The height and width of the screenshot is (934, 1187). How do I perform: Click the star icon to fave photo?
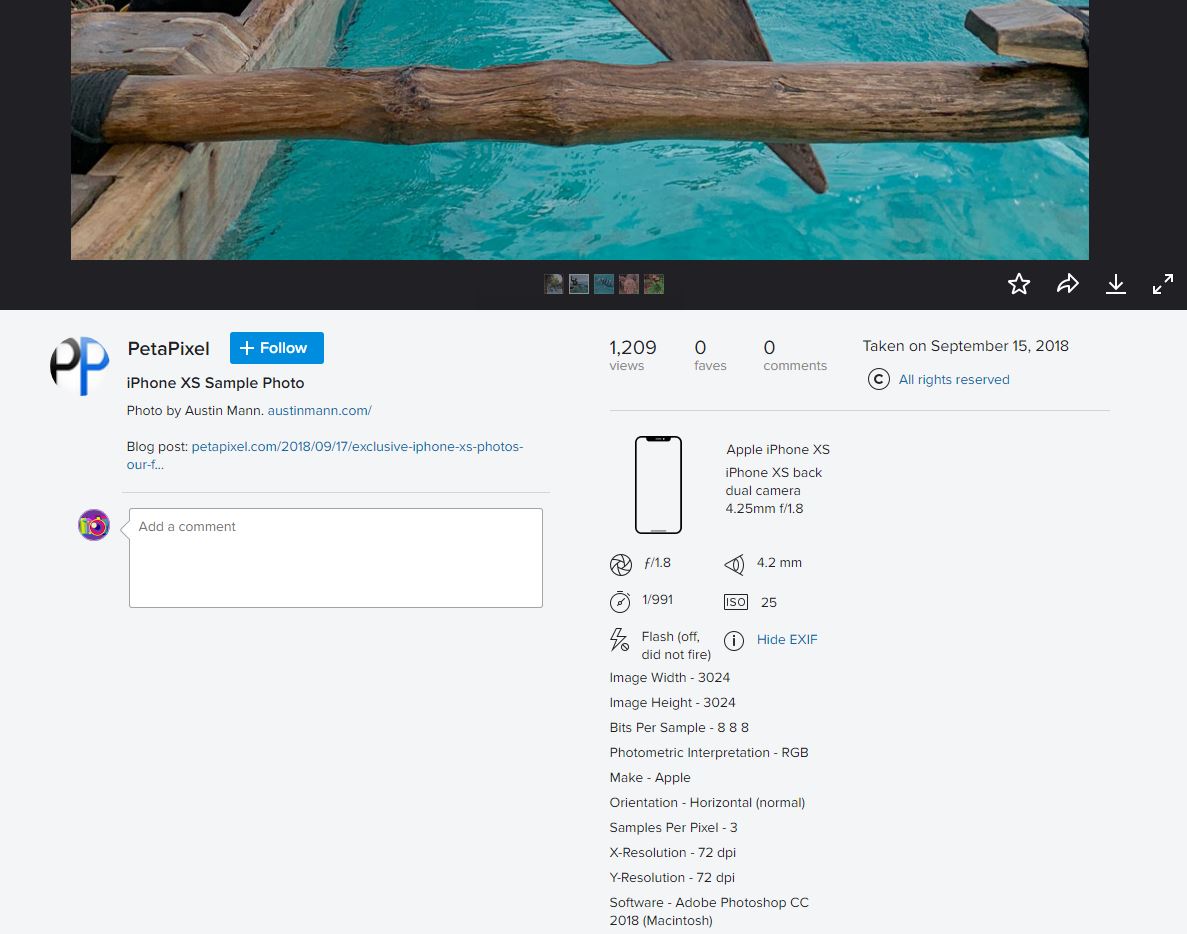[1019, 284]
